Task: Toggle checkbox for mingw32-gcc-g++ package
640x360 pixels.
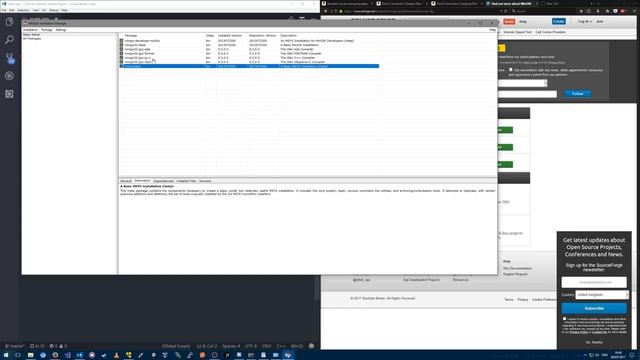Action: pos(121,58)
